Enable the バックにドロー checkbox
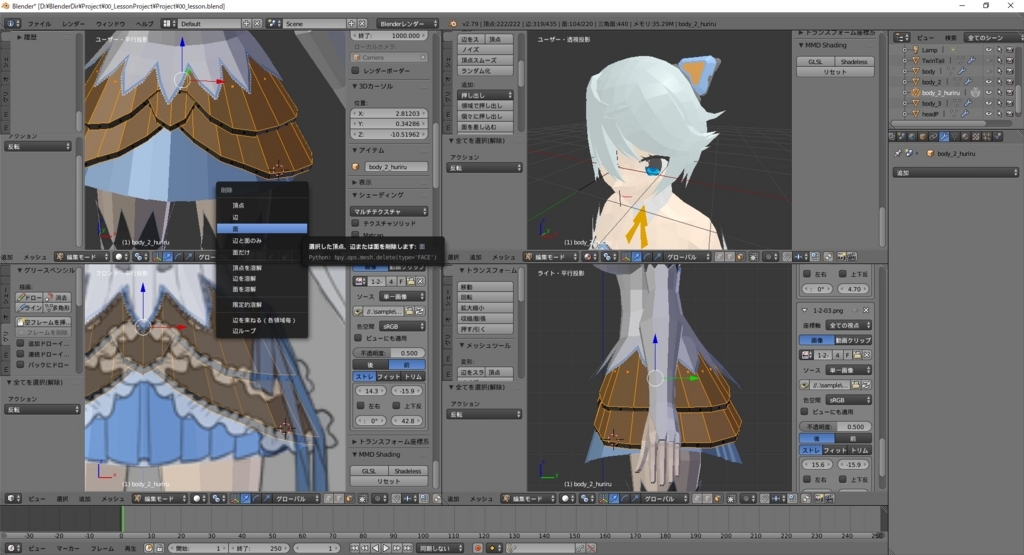Screen dimensions: 1024x555 tap(20, 364)
